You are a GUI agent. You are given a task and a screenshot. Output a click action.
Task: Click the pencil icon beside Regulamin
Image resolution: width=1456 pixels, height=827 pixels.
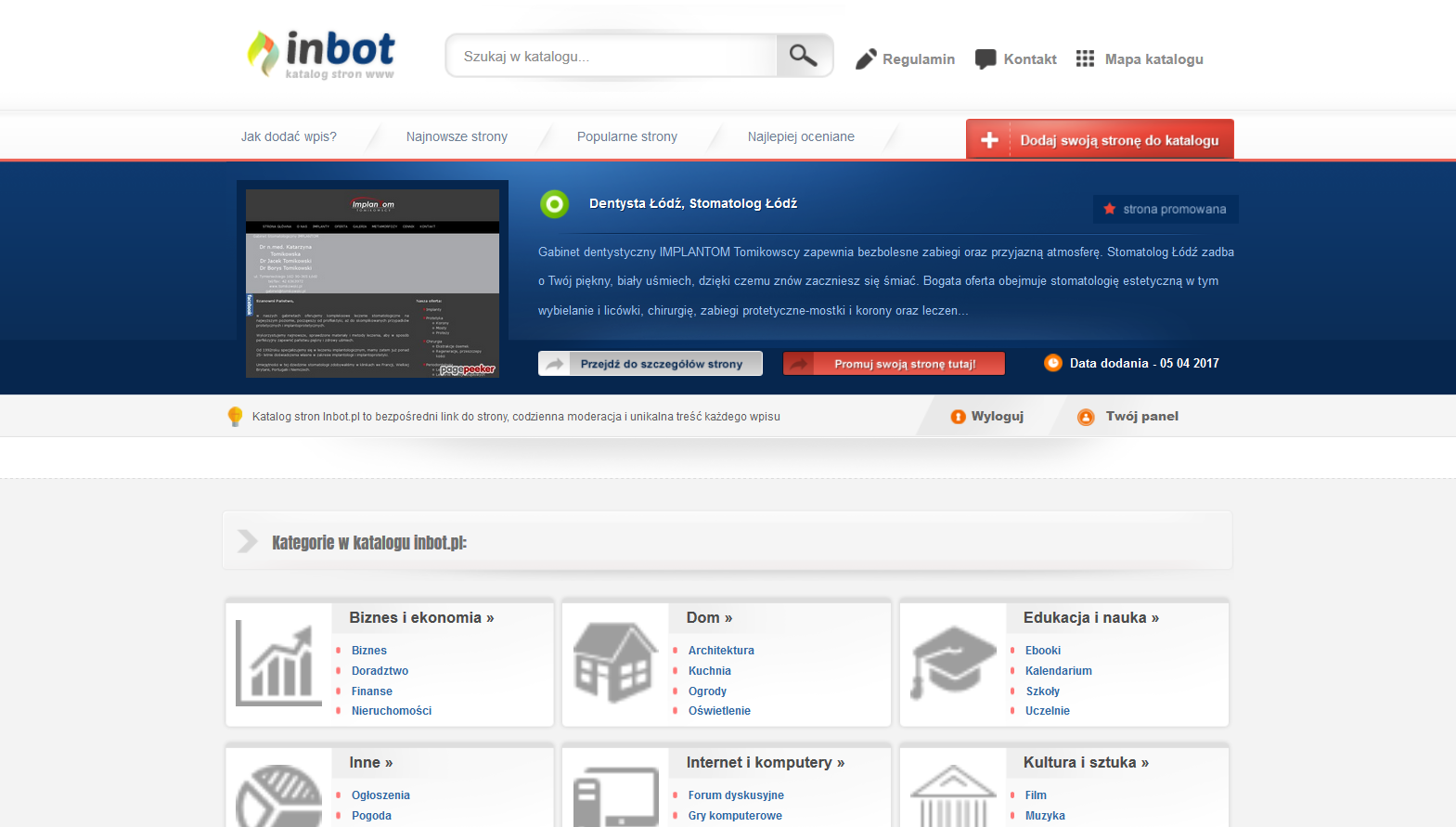[866, 59]
